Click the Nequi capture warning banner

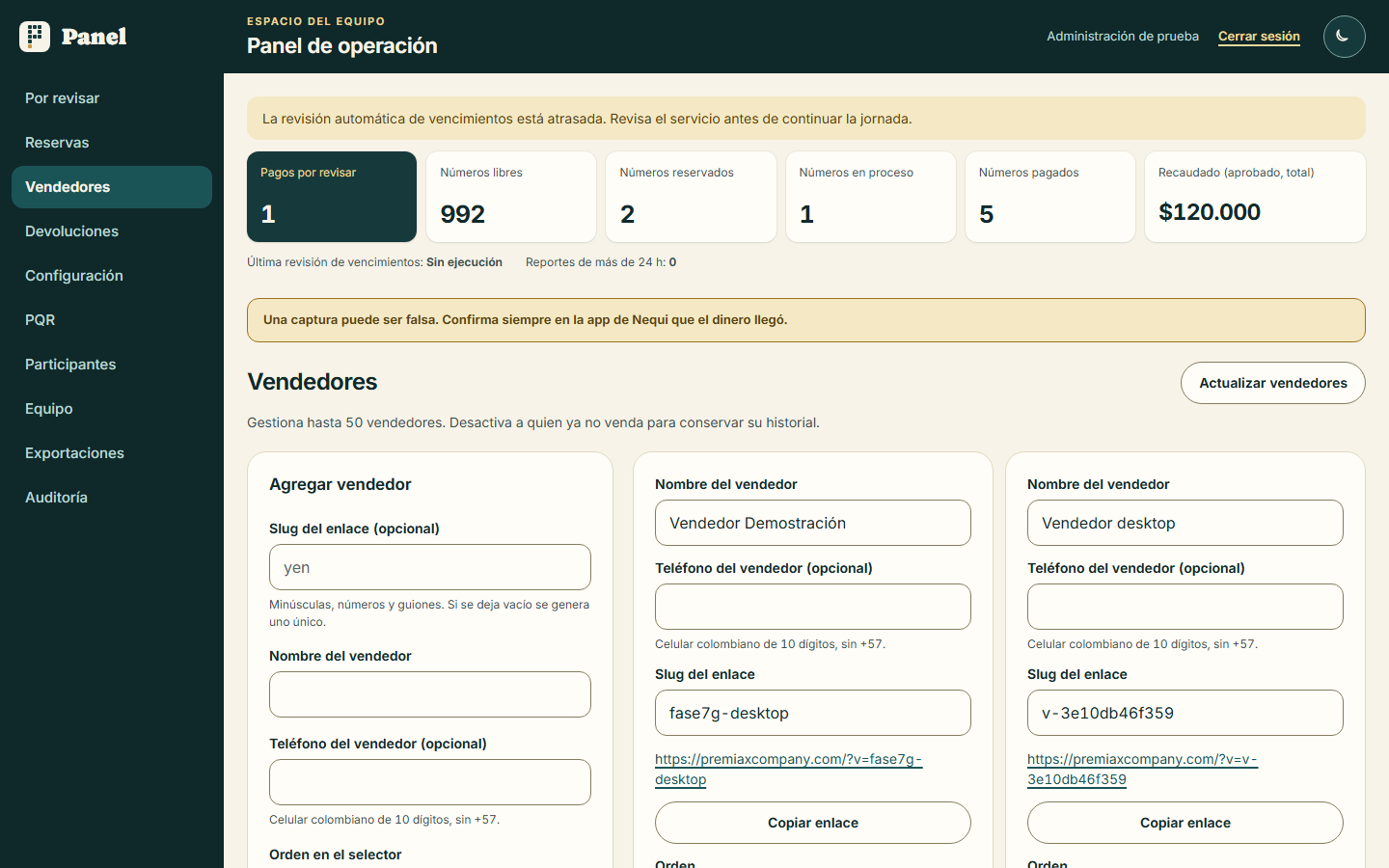click(x=806, y=320)
